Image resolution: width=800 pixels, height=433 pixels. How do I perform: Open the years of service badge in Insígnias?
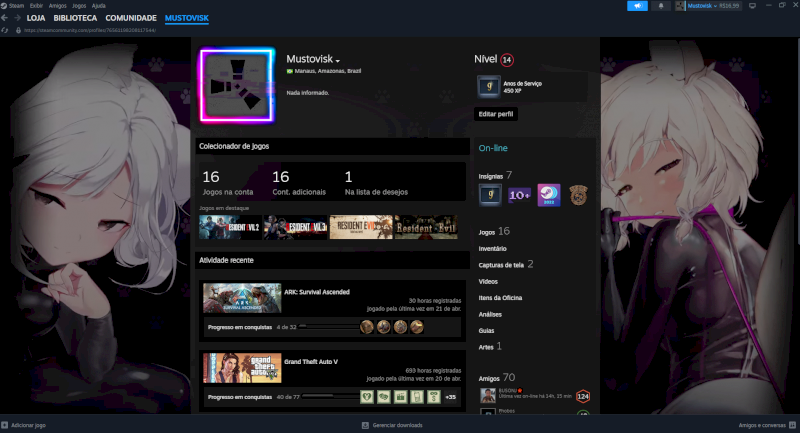point(490,195)
